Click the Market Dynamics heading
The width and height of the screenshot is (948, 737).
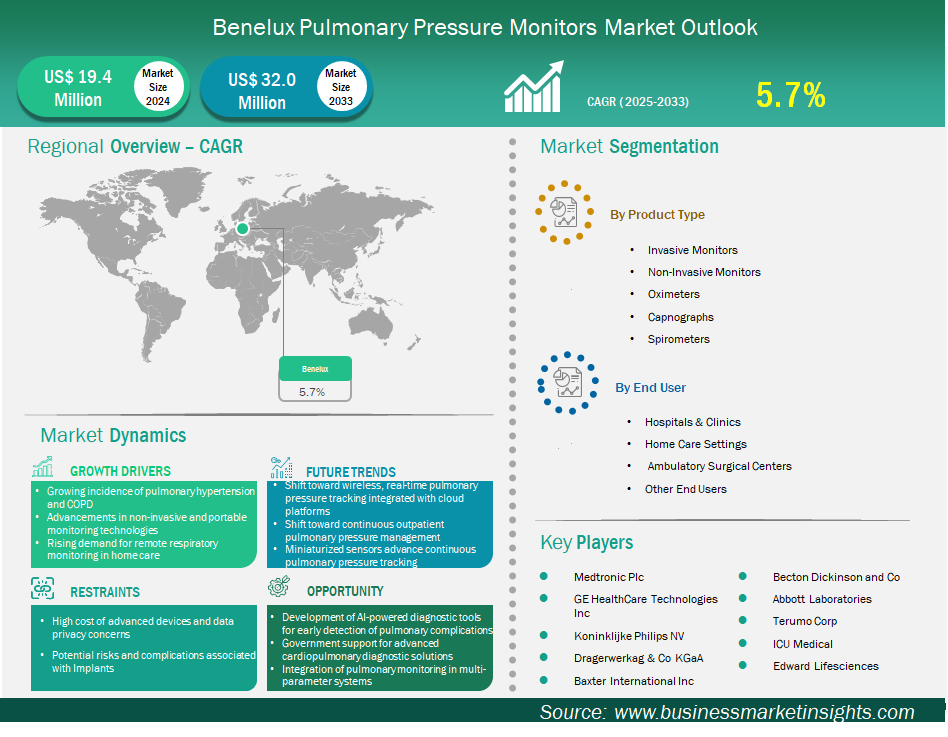coord(113,436)
